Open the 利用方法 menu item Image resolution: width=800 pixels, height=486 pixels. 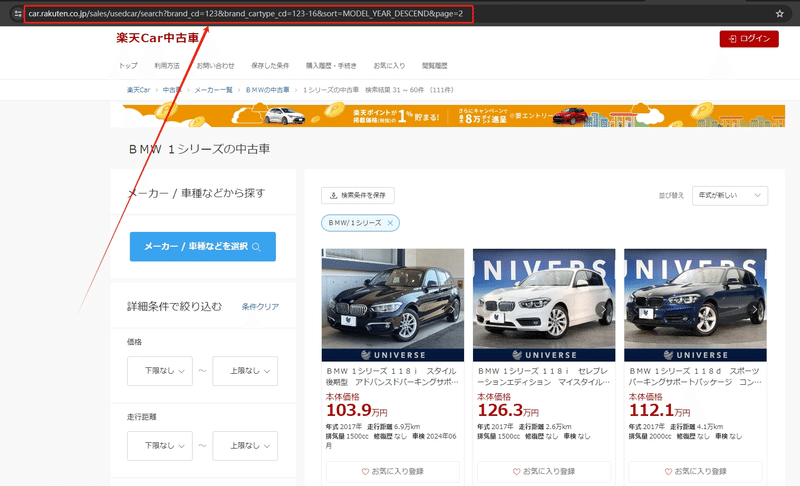(167, 66)
